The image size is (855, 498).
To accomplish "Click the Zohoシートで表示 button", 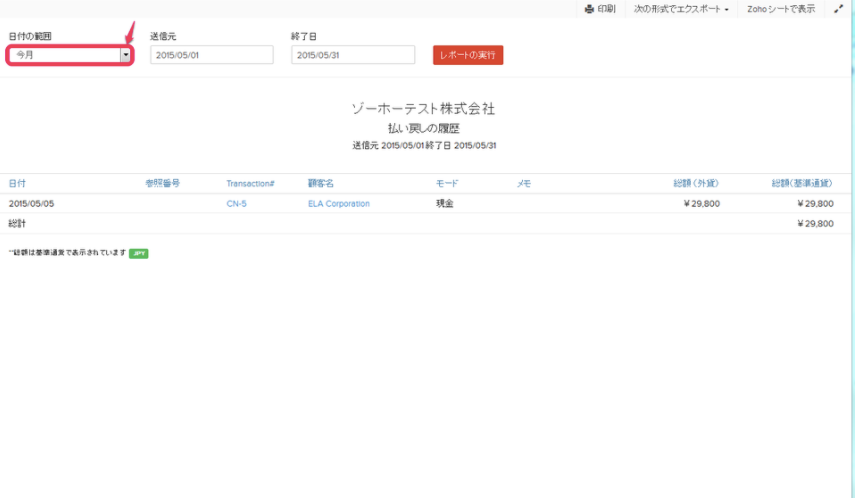I will pos(780,9).
